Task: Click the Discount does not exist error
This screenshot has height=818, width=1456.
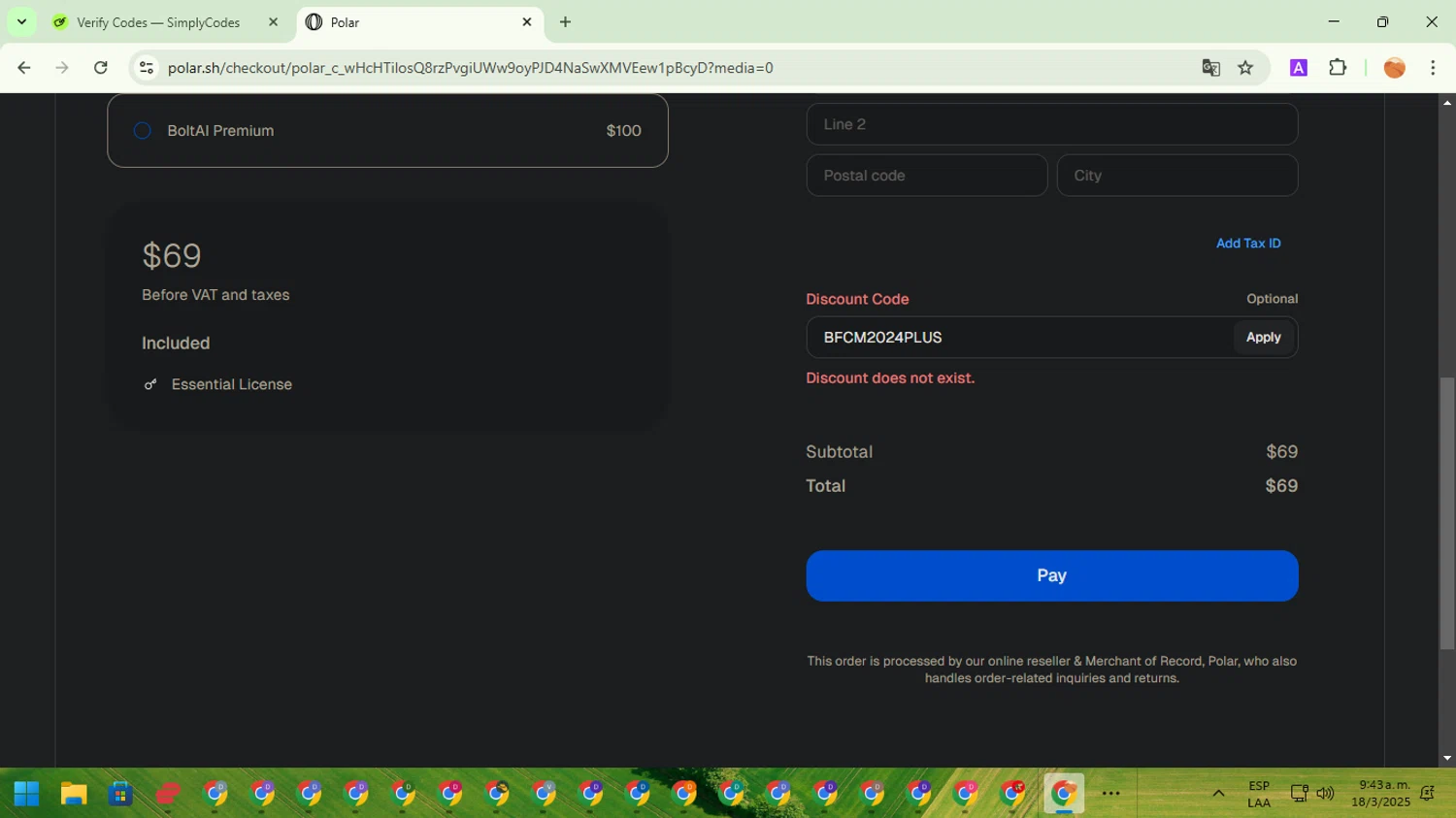Action: 890,378
